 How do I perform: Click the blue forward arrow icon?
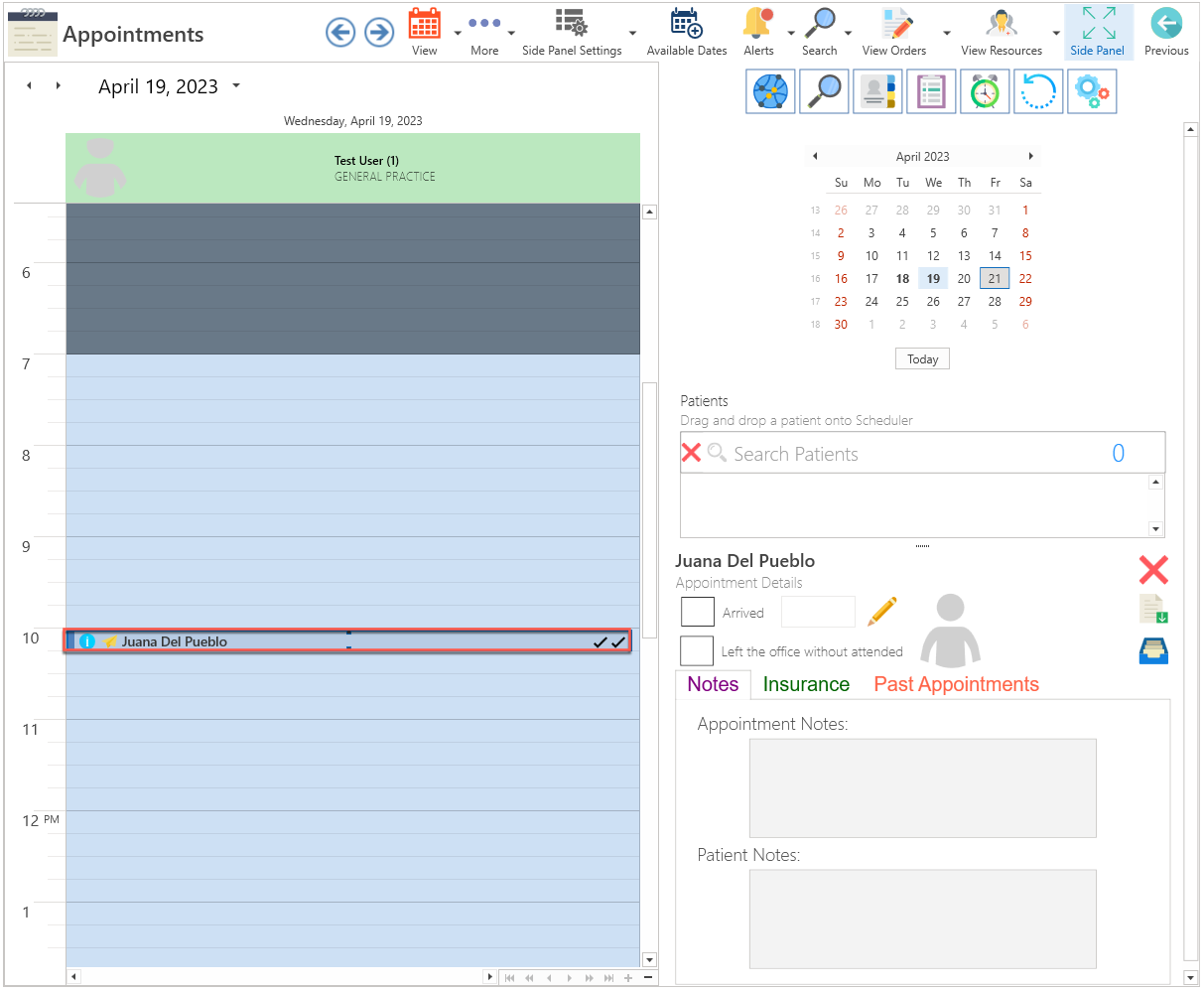tap(379, 33)
